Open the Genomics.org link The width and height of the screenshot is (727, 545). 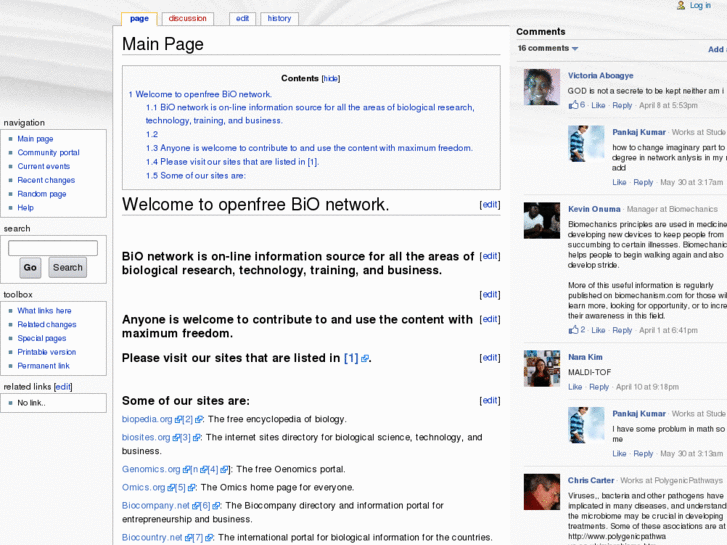click(151, 469)
